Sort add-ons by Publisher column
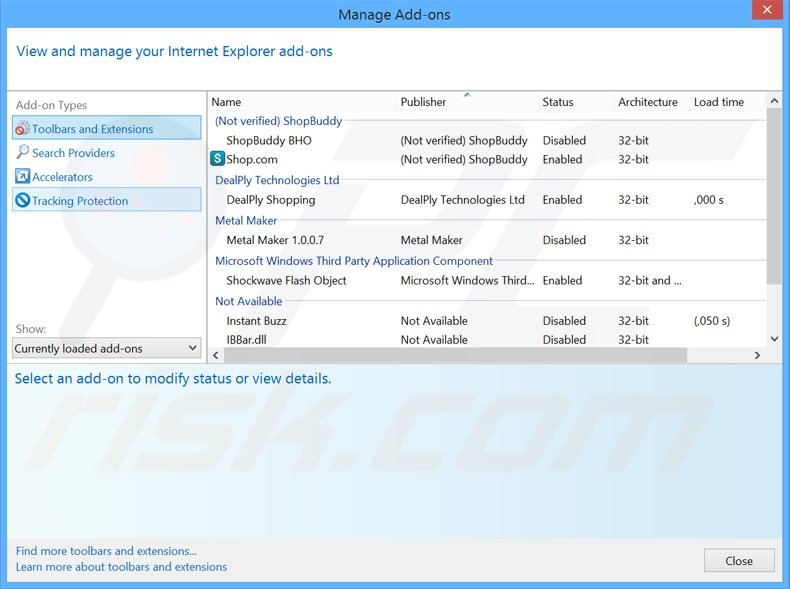The width and height of the screenshot is (790, 589). [x=468, y=102]
